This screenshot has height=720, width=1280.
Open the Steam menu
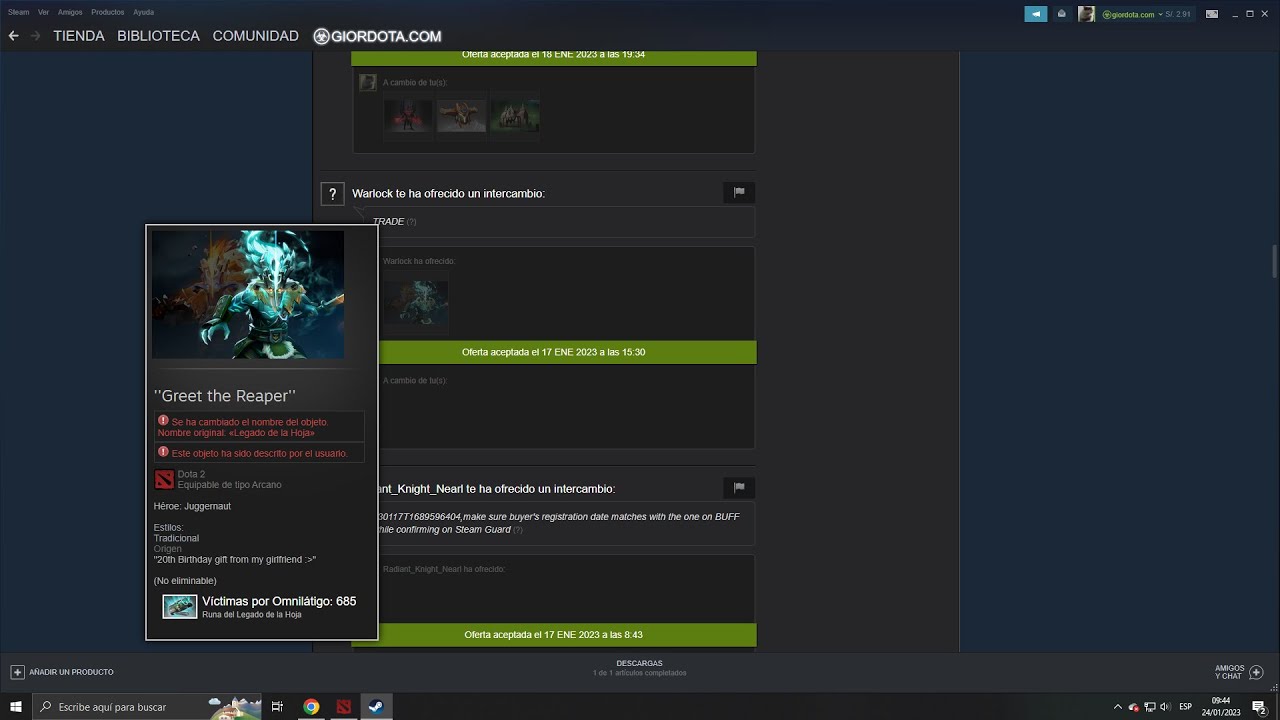tap(18, 12)
